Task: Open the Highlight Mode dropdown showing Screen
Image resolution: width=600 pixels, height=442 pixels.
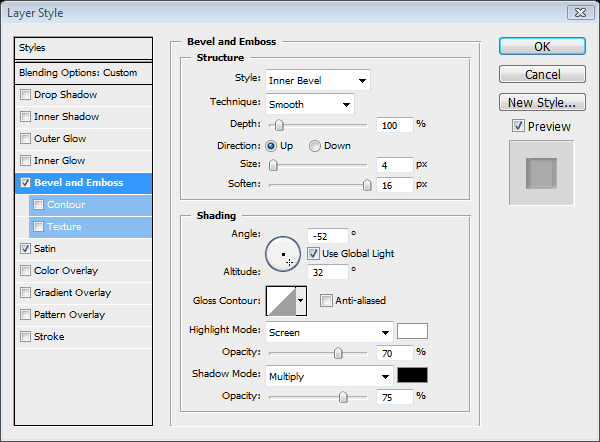Action: point(328,331)
